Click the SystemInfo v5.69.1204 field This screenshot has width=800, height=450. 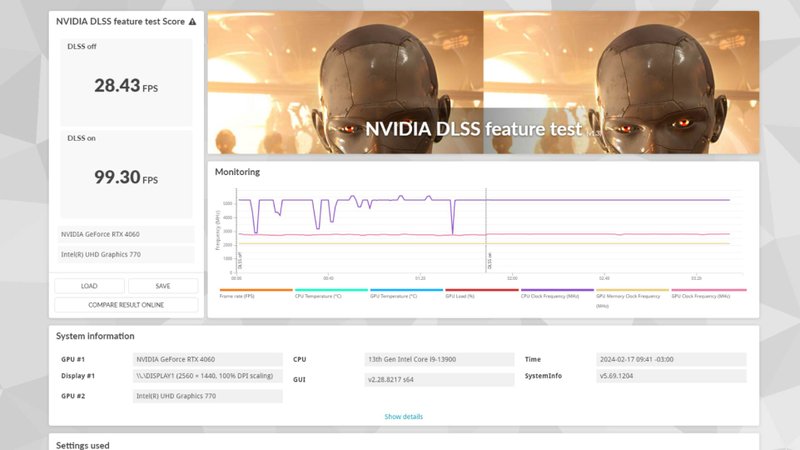point(671,376)
